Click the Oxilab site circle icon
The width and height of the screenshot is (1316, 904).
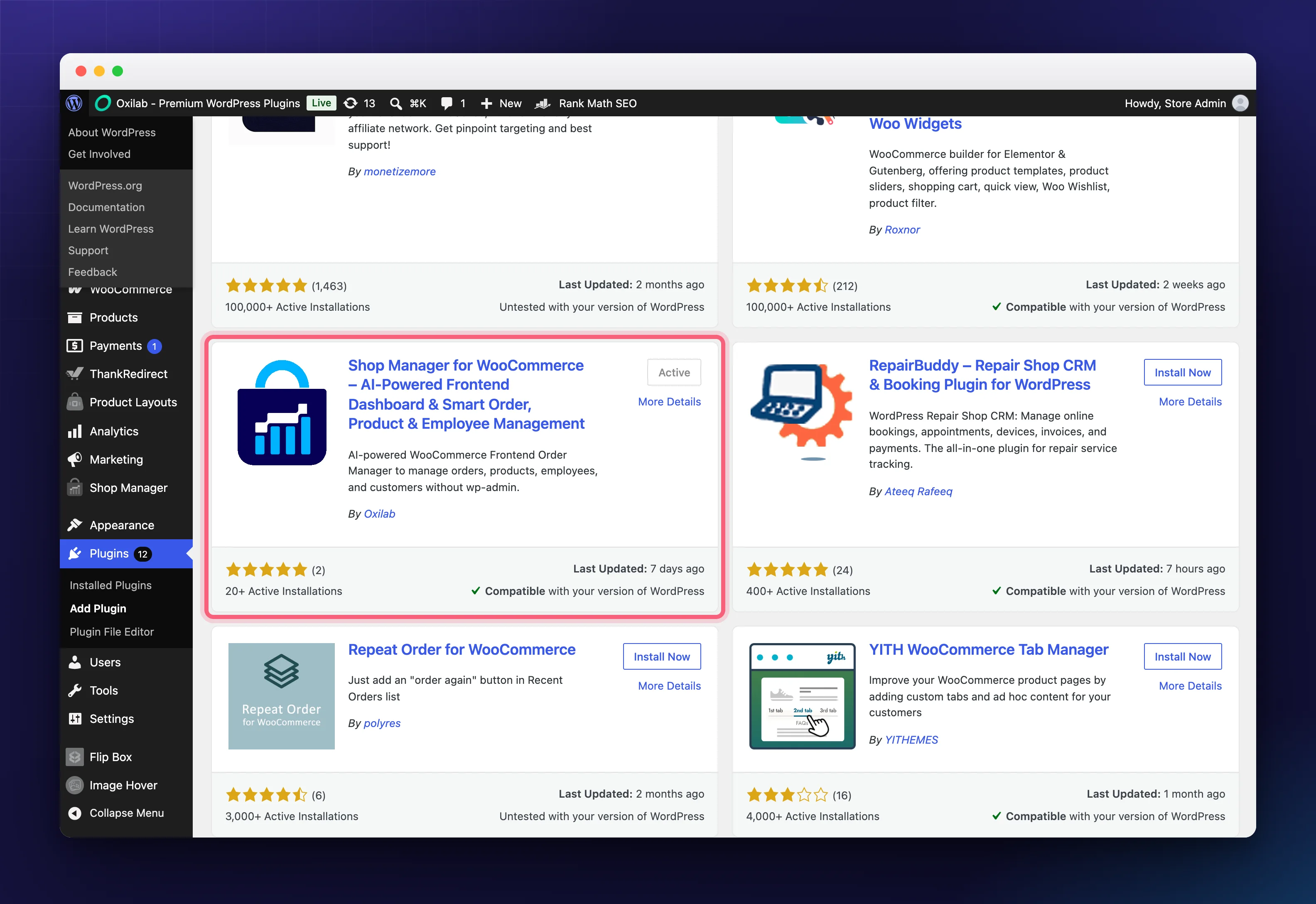click(x=103, y=103)
